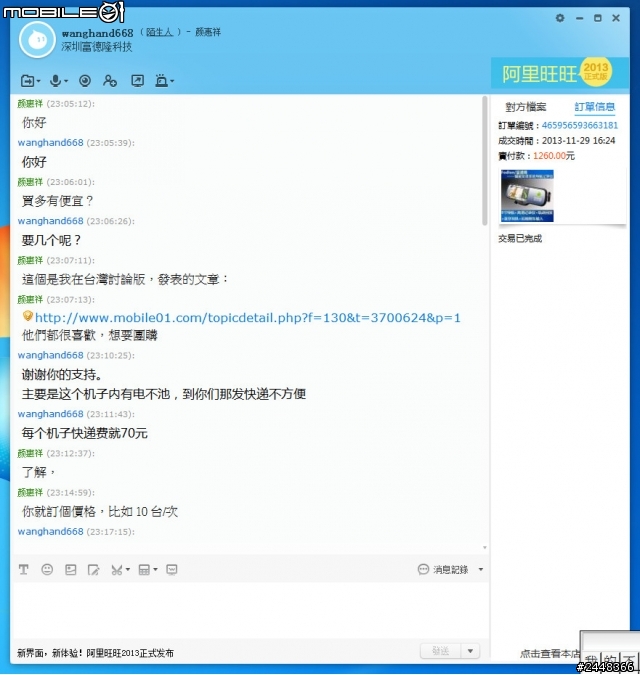This screenshot has height=675, width=640.
Task: Click the message 這個是我在台灣討論版，發表的文章：
Action: click(x=125, y=279)
